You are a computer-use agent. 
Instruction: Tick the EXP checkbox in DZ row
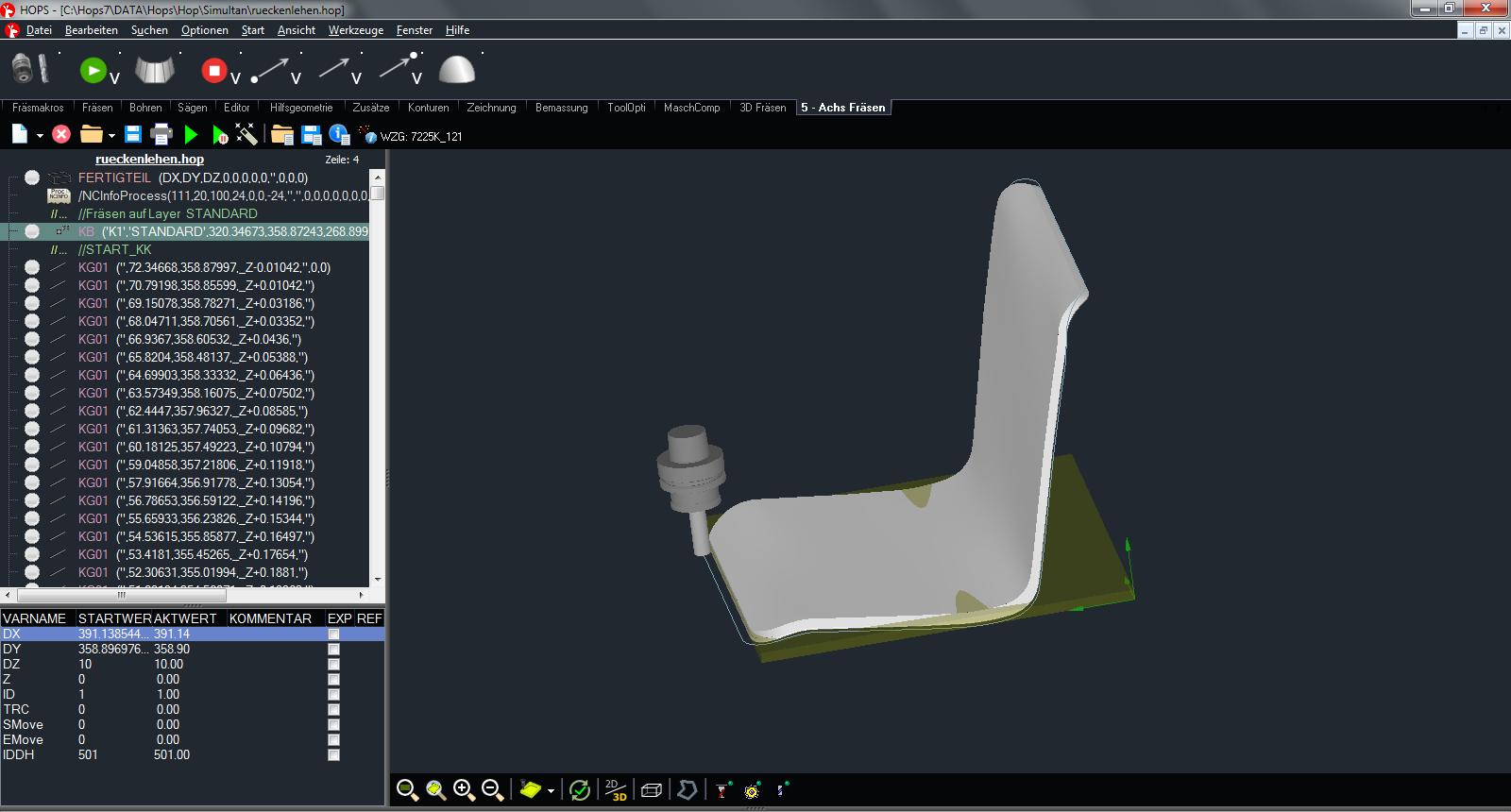click(333, 665)
